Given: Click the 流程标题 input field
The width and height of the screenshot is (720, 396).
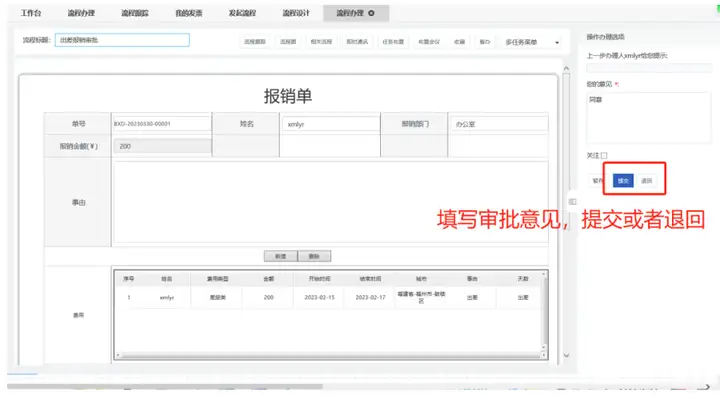Looking at the screenshot, I should click(x=122, y=40).
